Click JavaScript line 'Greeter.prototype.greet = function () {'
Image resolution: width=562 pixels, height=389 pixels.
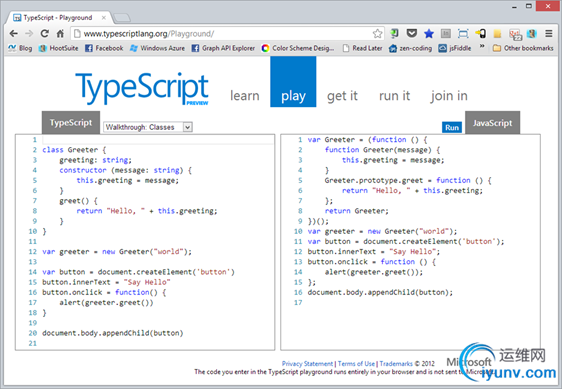408,180
